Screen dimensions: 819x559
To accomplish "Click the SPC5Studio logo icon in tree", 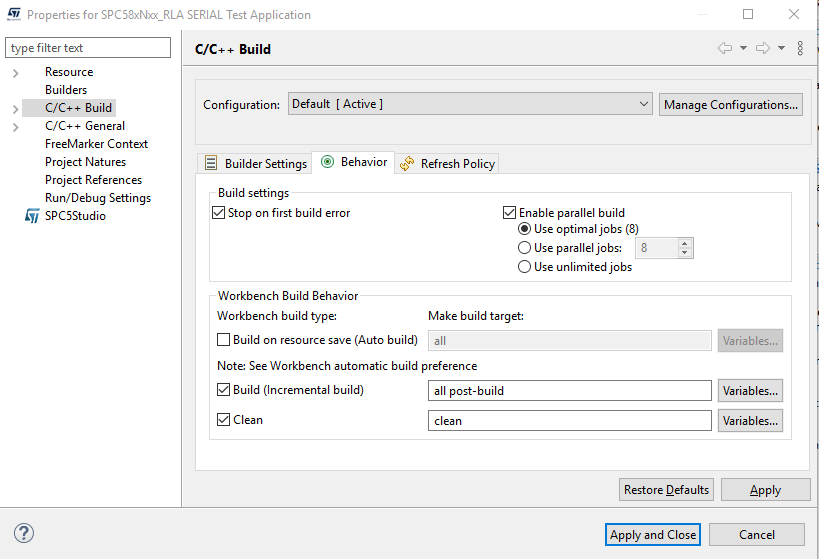I will 32,215.
